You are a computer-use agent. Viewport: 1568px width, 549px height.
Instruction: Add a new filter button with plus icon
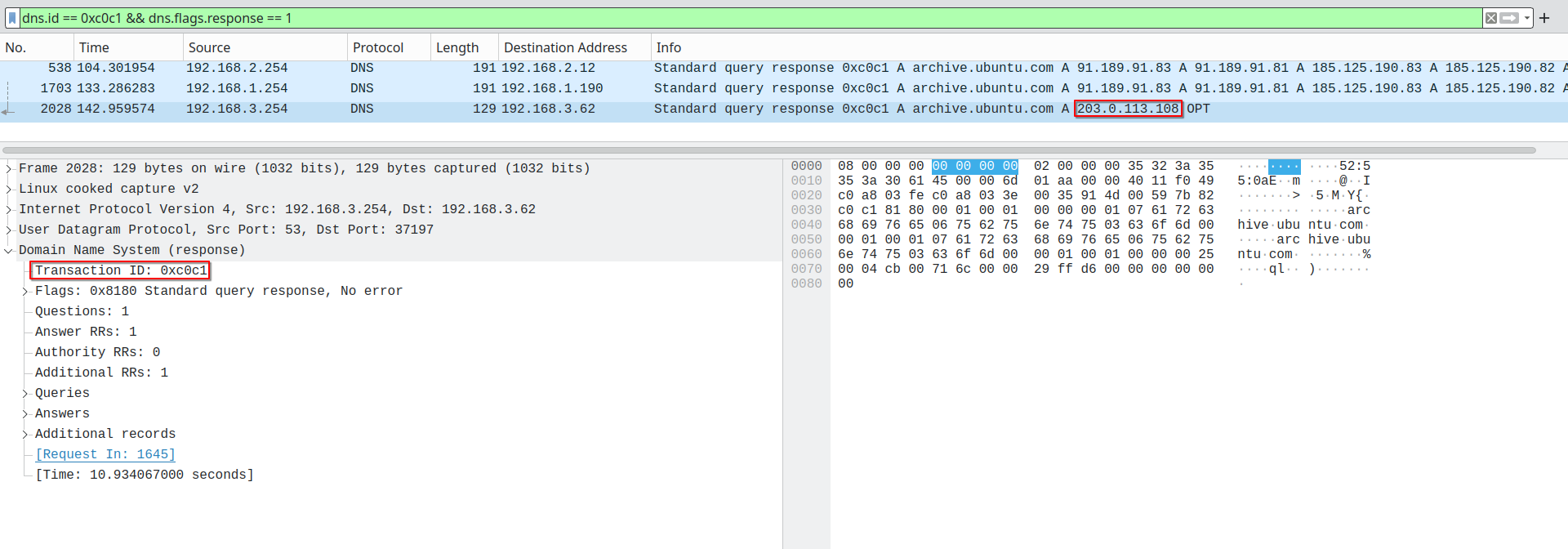(1544, 18)
